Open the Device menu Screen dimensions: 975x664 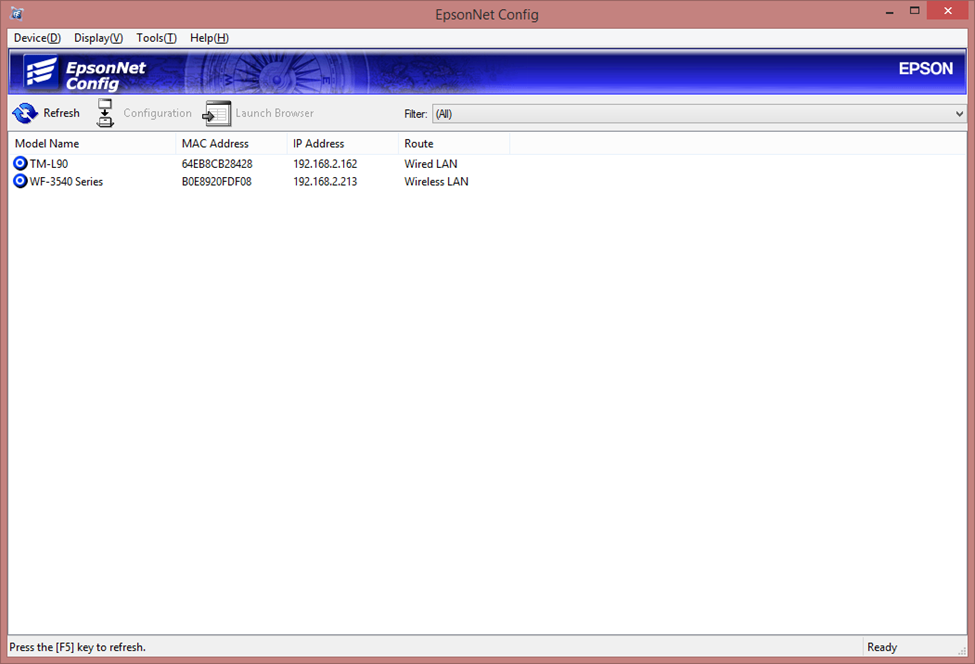coord(37,38)
